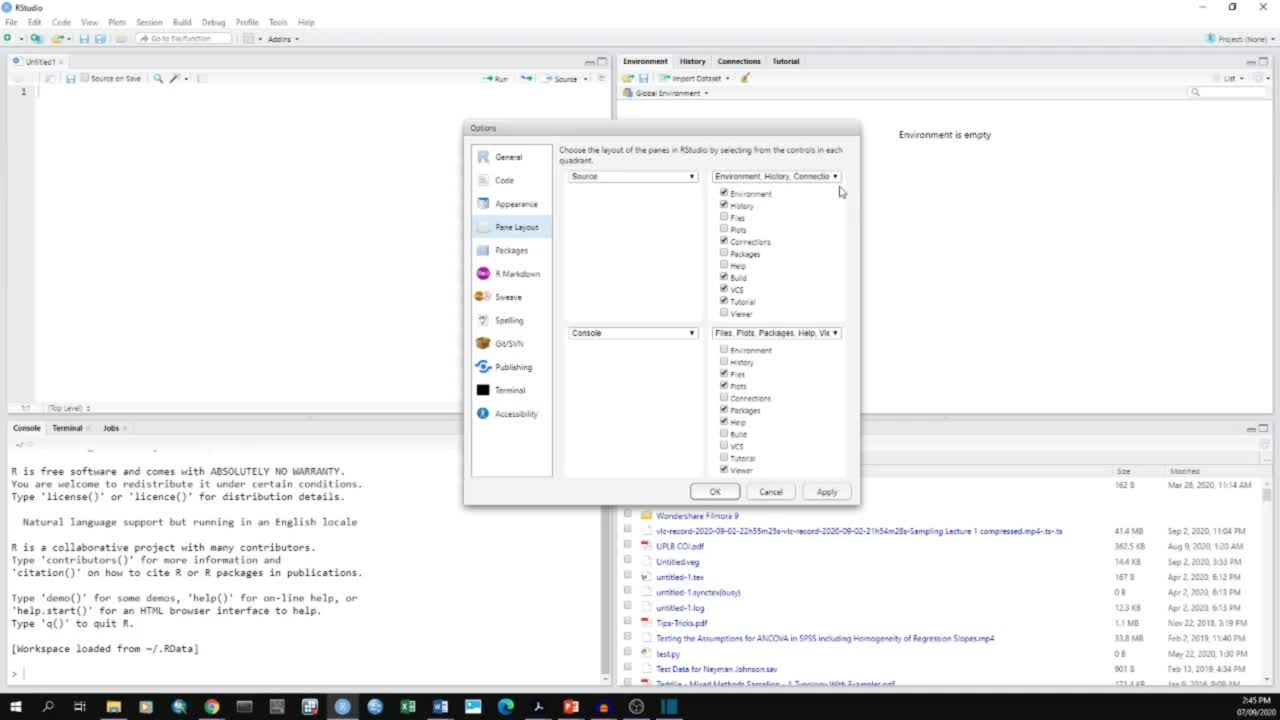Screen dimensions: 1280x720
Task: Select the Git/SVN options category
Action: (x=511, y=344)
